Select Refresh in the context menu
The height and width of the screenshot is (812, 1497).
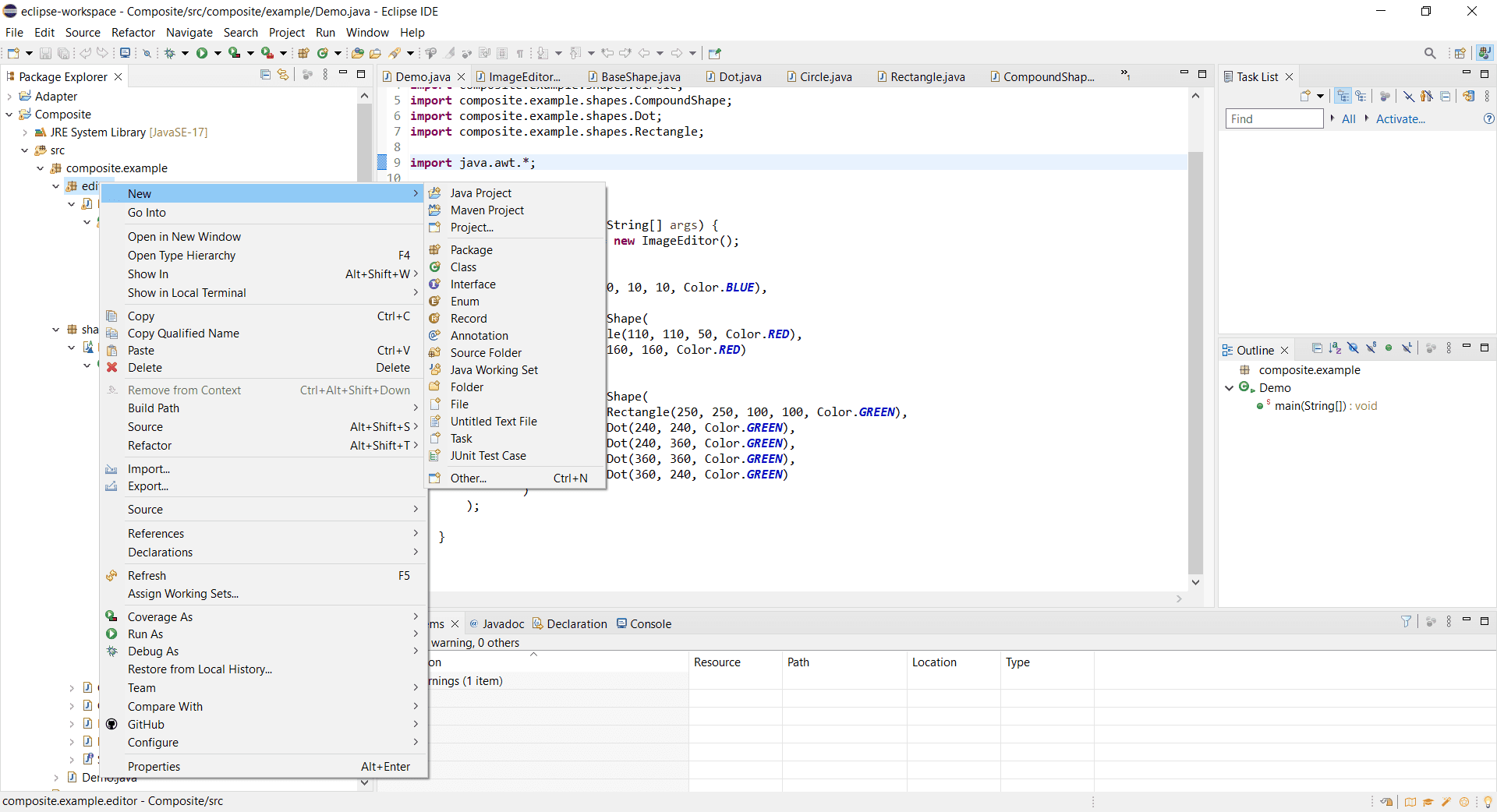pyautogui.click(x=147, y=576)
